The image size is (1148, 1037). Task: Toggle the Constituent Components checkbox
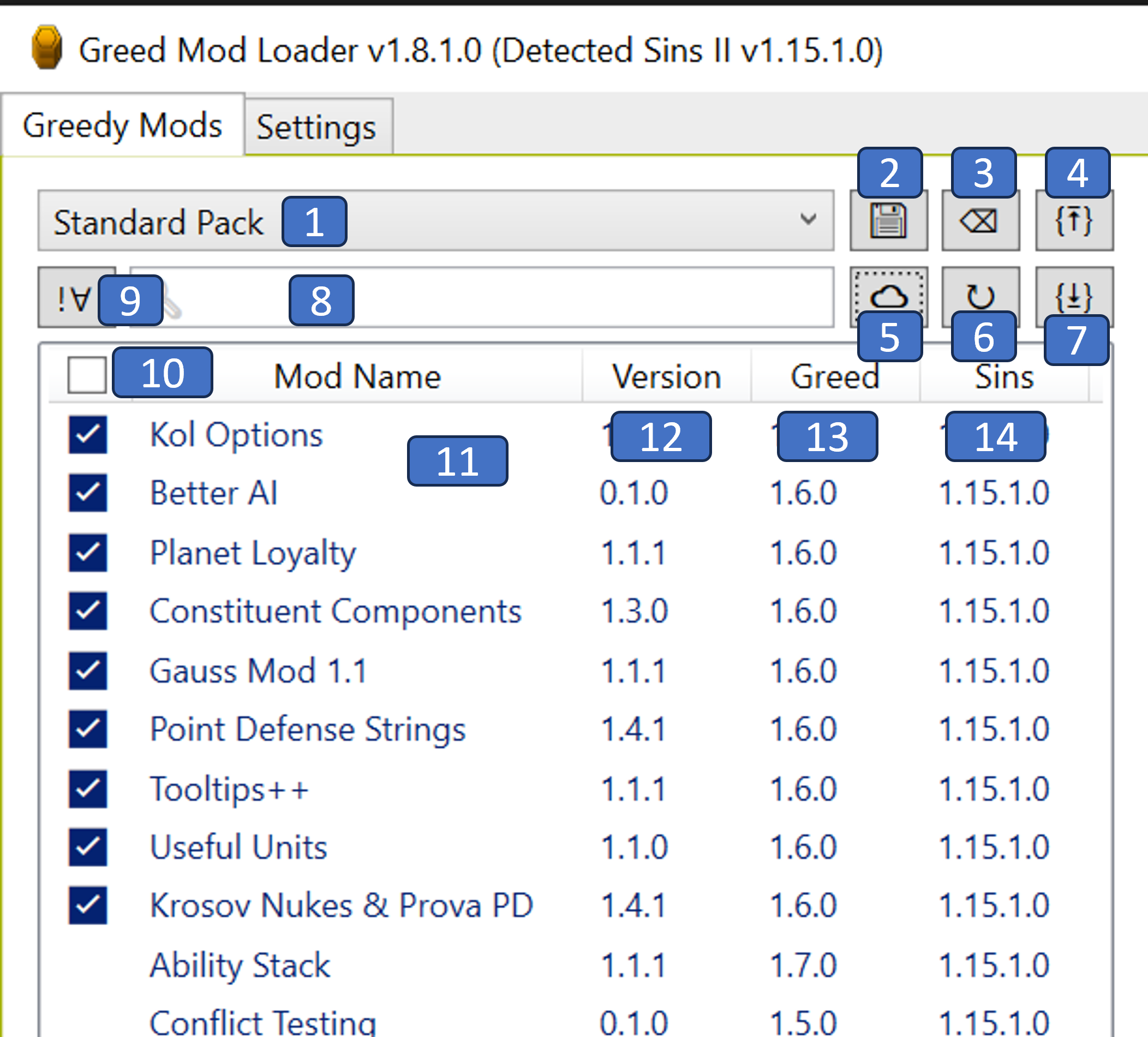[x=88, y=611]
